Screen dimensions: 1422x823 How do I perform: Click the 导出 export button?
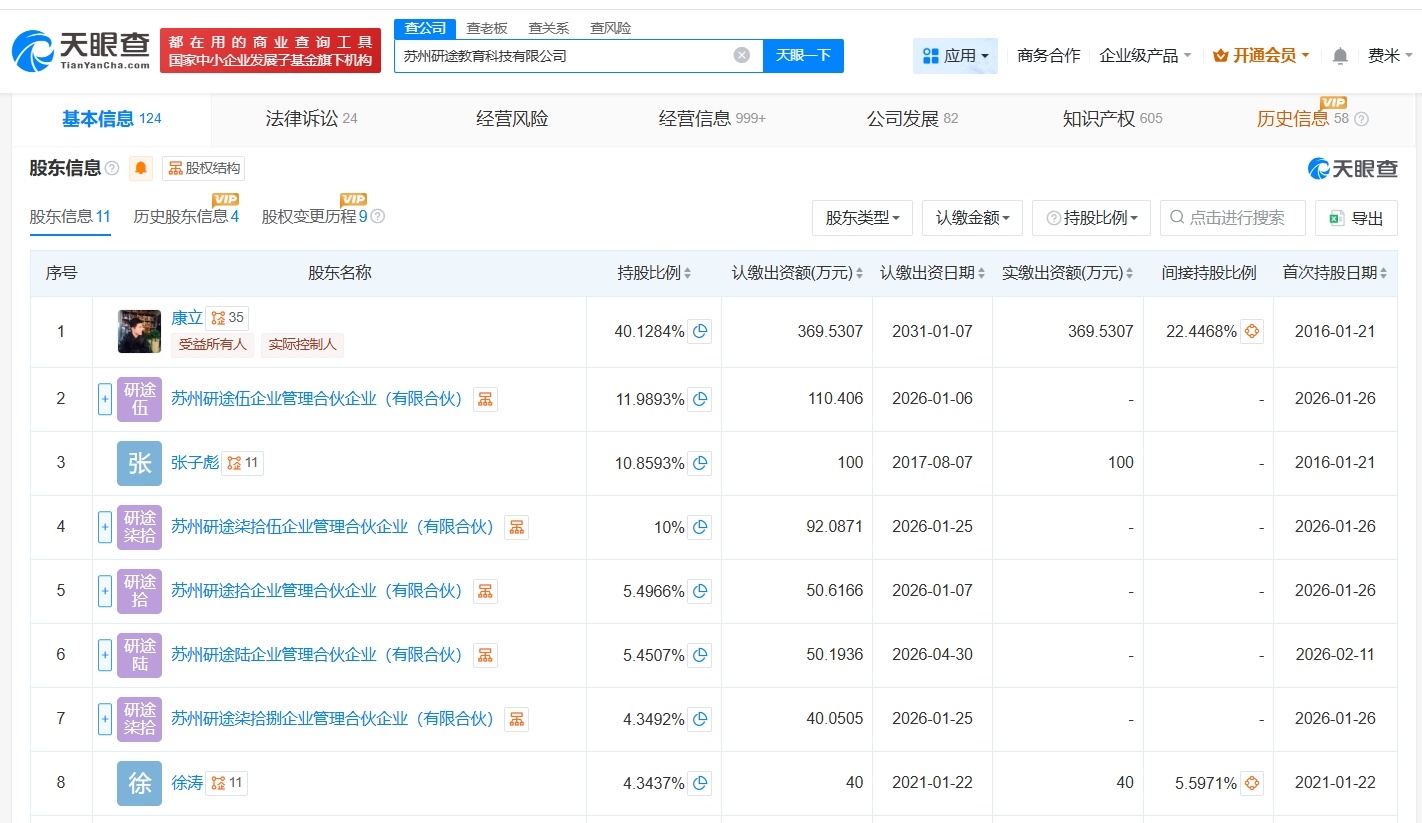tap(1357, 218)
